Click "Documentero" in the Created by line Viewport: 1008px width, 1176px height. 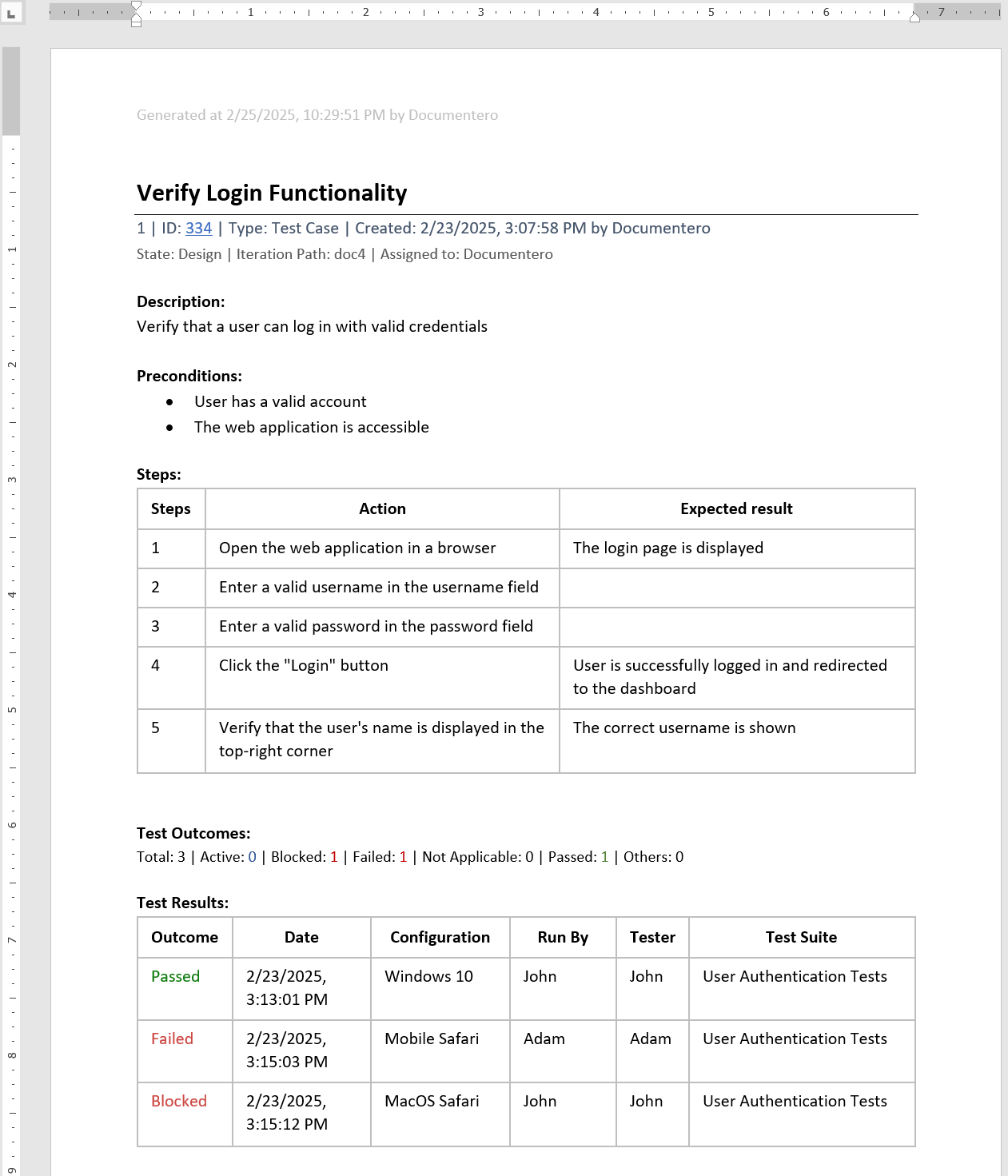(x=661, y=228)
